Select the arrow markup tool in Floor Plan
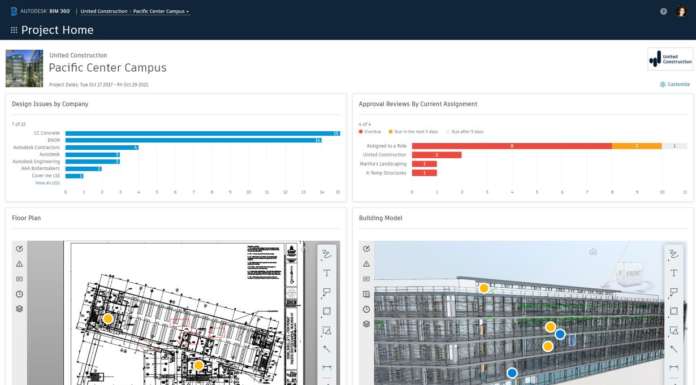 point(327,349)
